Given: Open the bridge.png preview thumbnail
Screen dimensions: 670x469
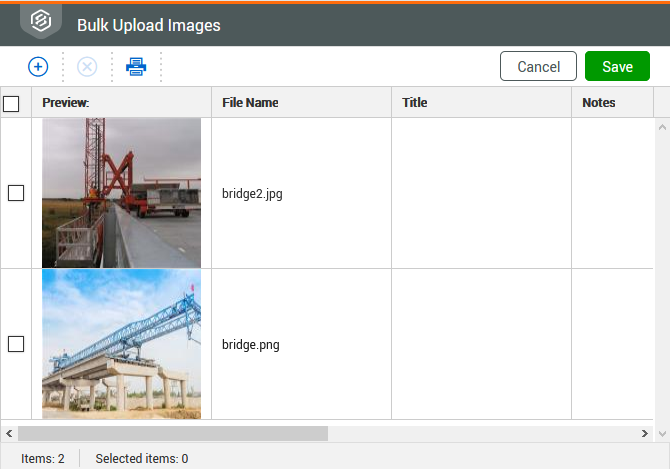Looking at the screenshot, I should 121,344.
